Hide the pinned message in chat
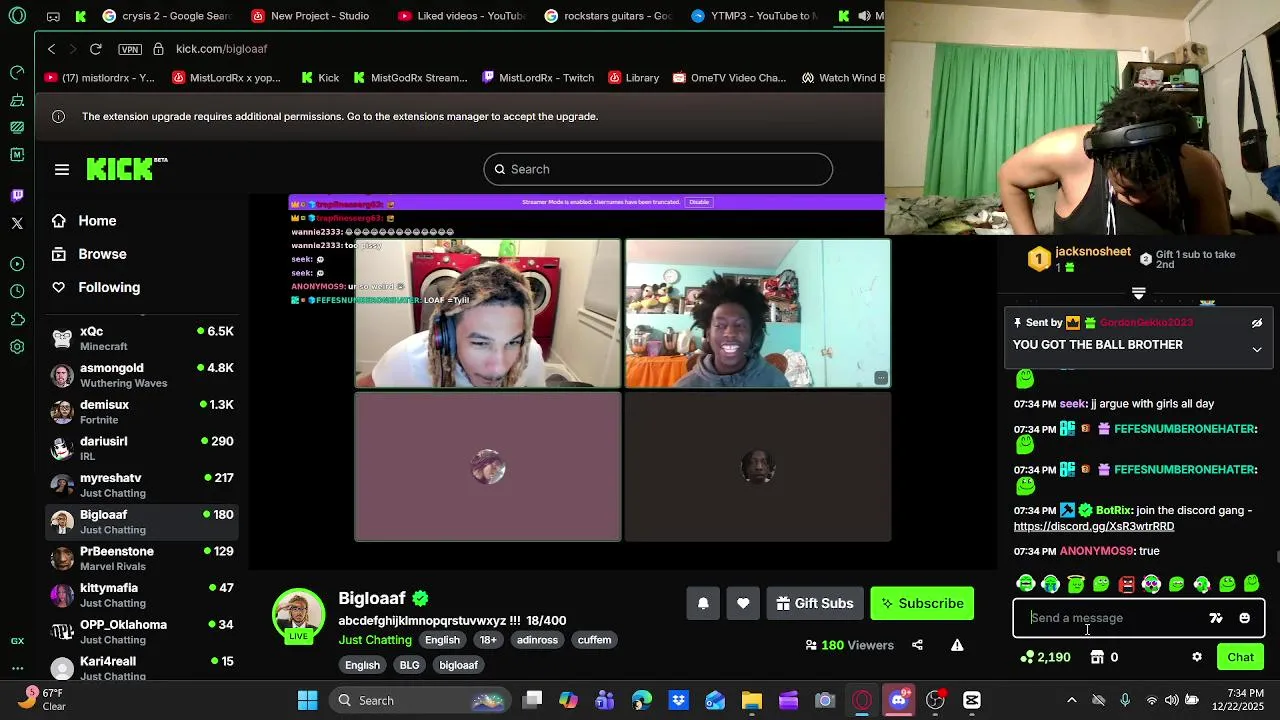This screenshot has height=720, width=1280. [x=1257, y=323]
